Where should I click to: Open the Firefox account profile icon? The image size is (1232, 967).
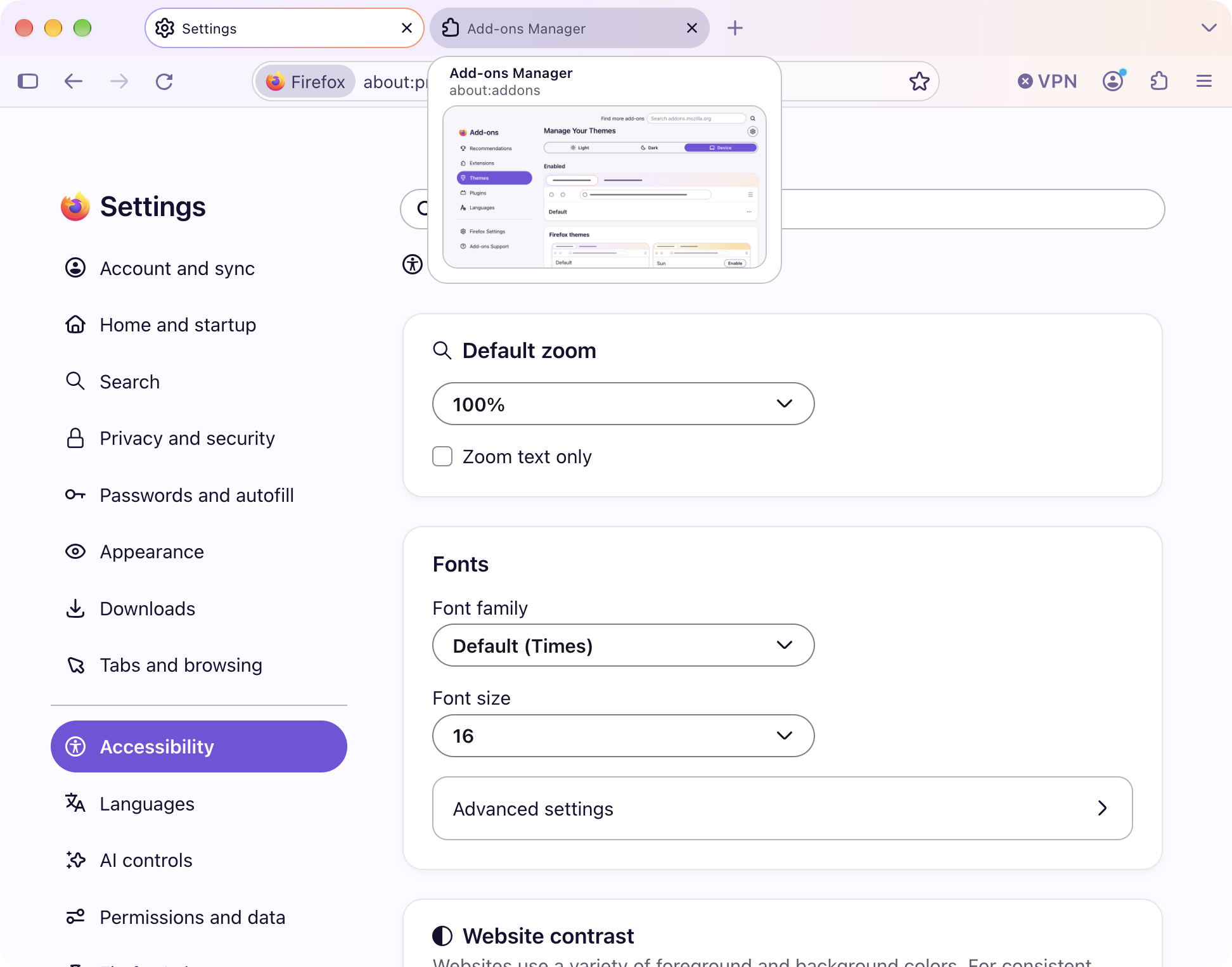coord(1113,81)
